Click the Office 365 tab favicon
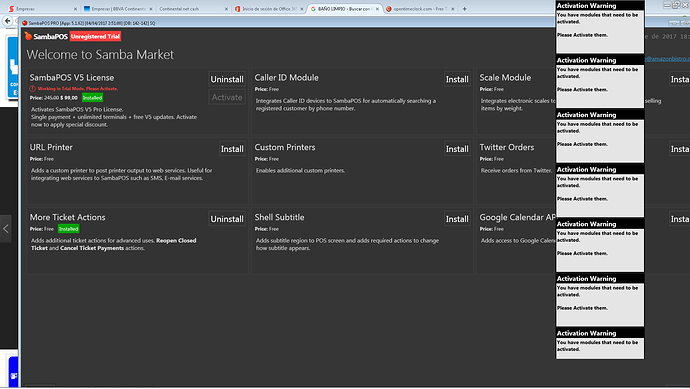Screen dimensions: 690x389 [x=238, y=9]
